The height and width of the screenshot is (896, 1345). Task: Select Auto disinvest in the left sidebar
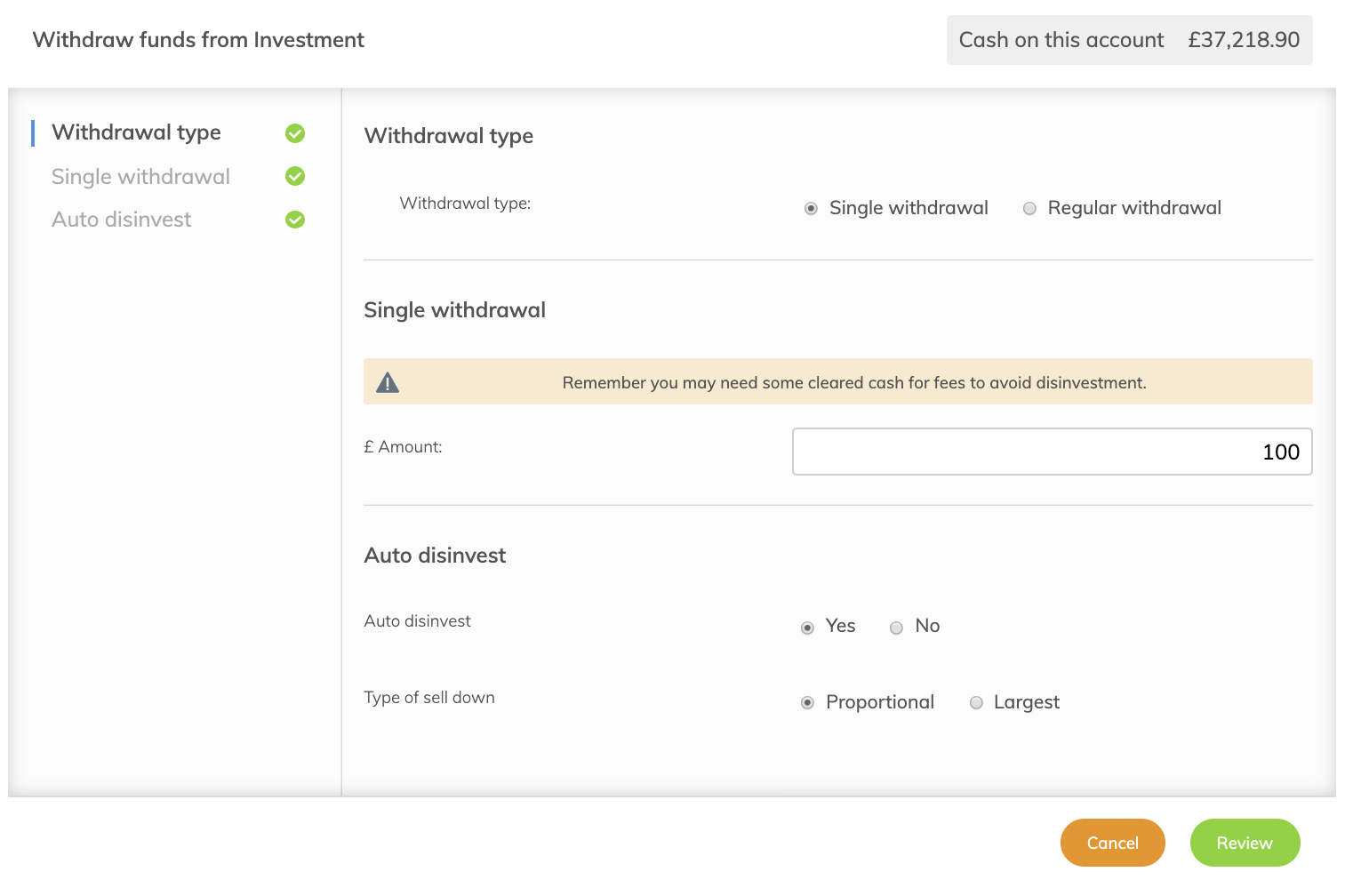coord(121,219)
